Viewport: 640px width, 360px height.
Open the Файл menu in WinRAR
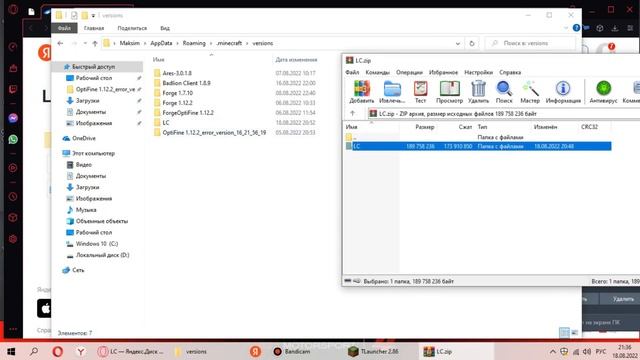click(x=352, y=72)
